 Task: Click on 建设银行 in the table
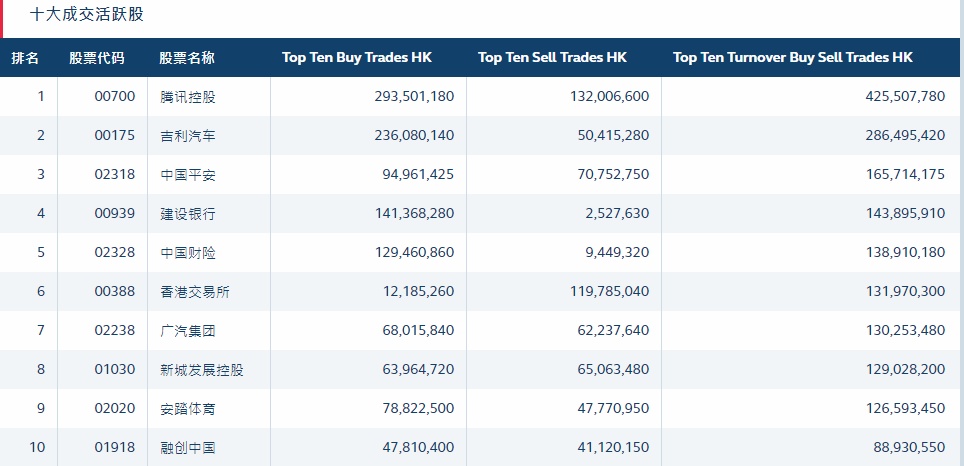(188, 214)
